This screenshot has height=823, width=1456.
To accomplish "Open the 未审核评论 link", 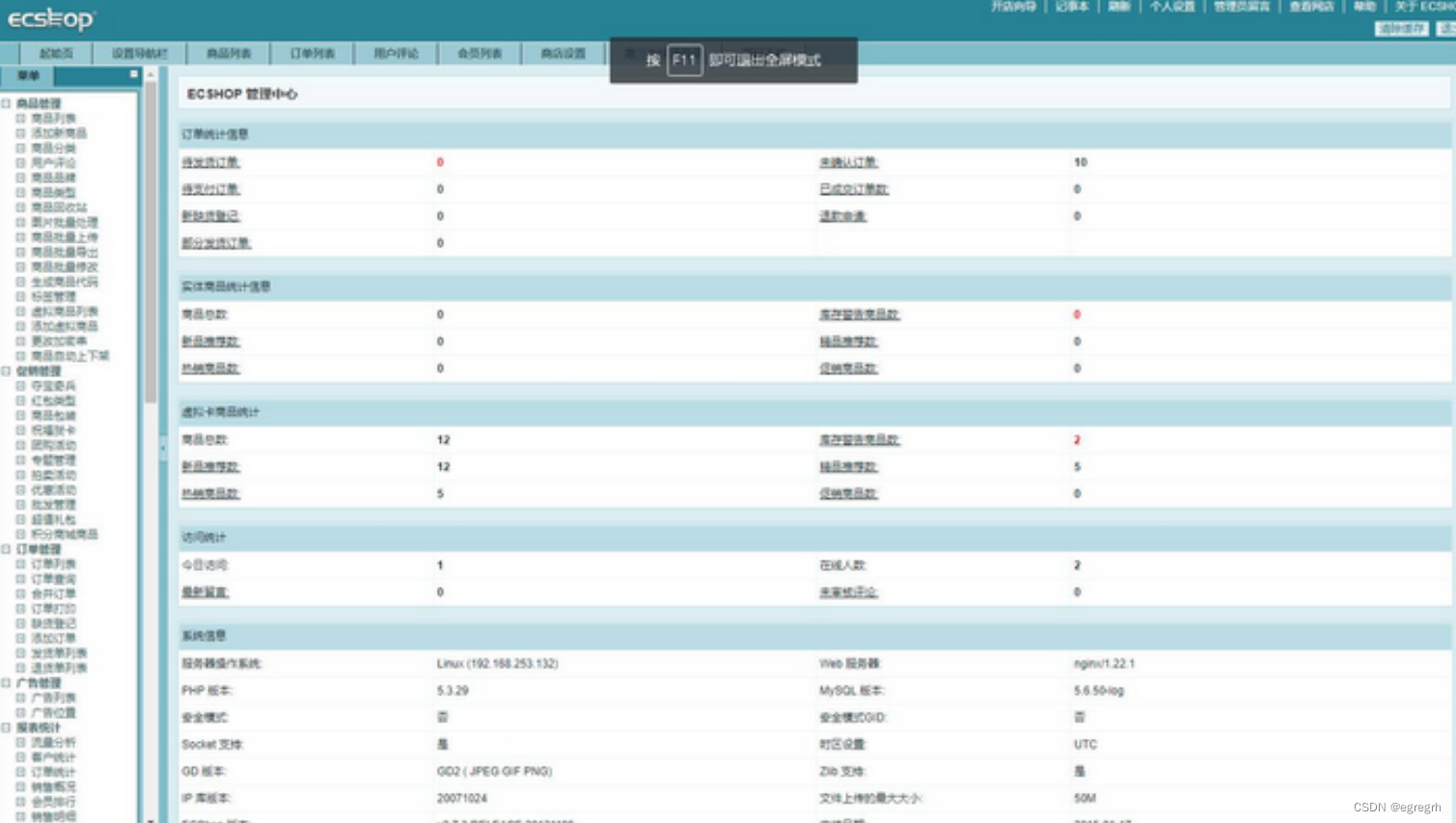I will click(848, 592).
